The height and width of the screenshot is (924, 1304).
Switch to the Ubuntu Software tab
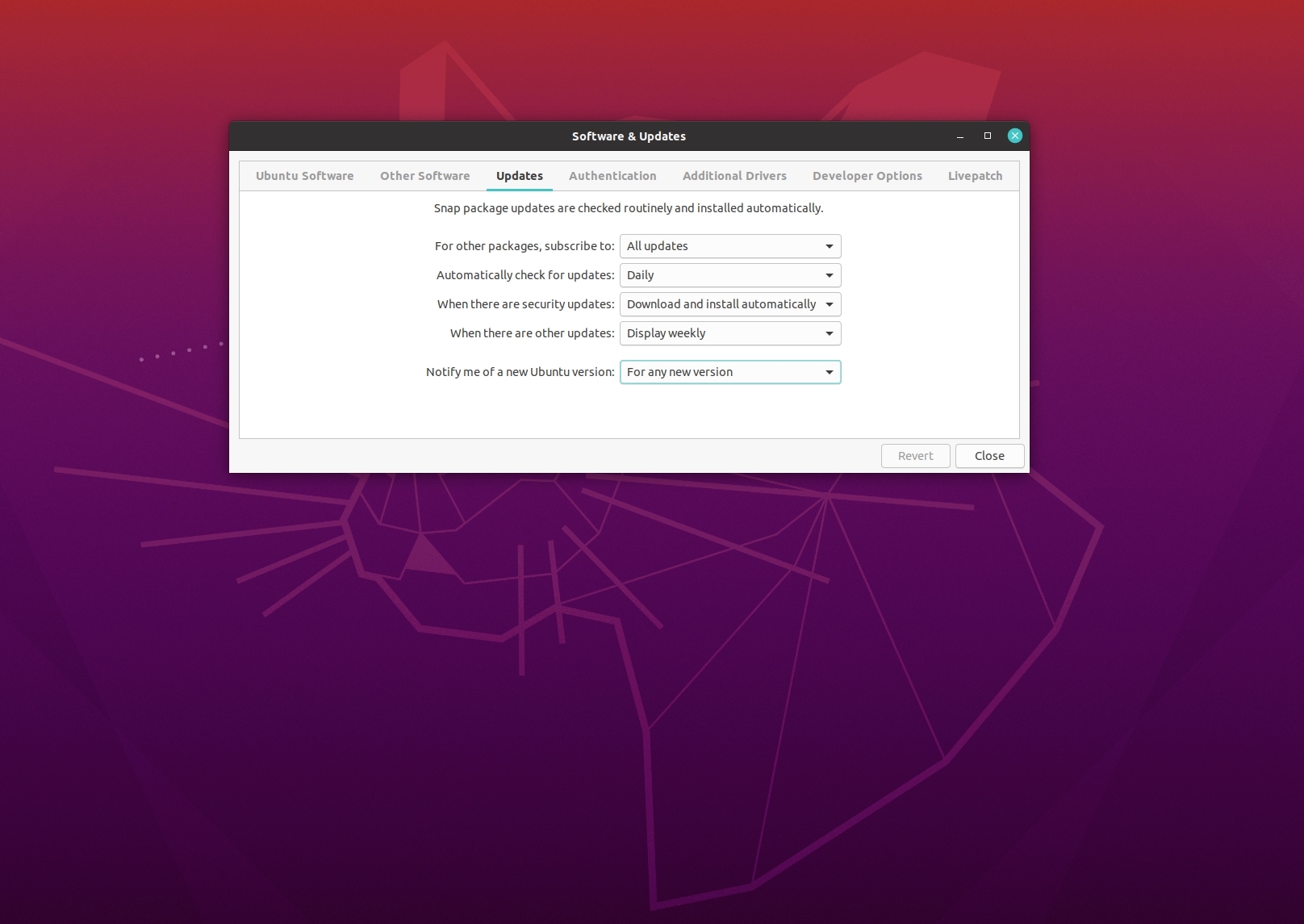(304, 175)
